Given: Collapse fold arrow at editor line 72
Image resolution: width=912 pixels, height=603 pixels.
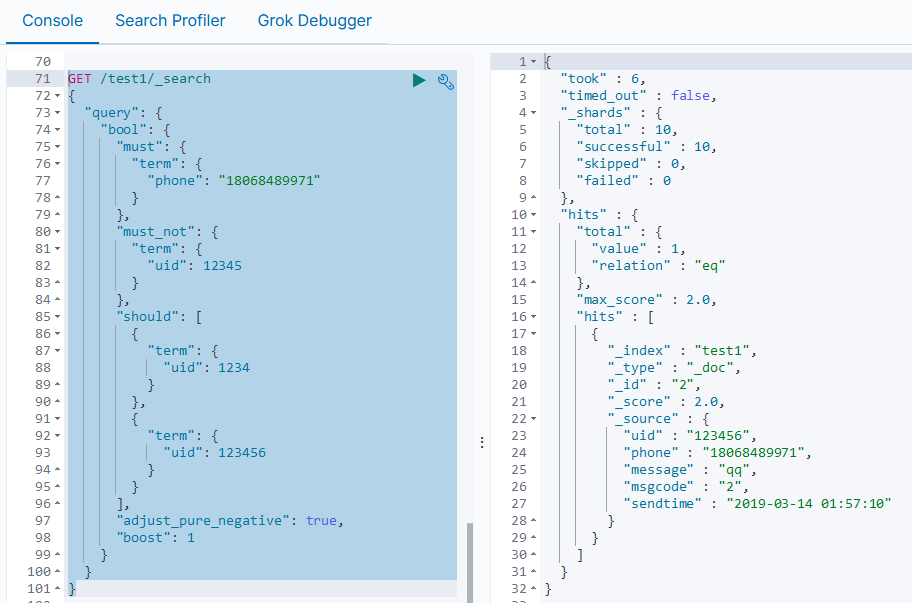Looking at the screenshot, I should (58, 95).
